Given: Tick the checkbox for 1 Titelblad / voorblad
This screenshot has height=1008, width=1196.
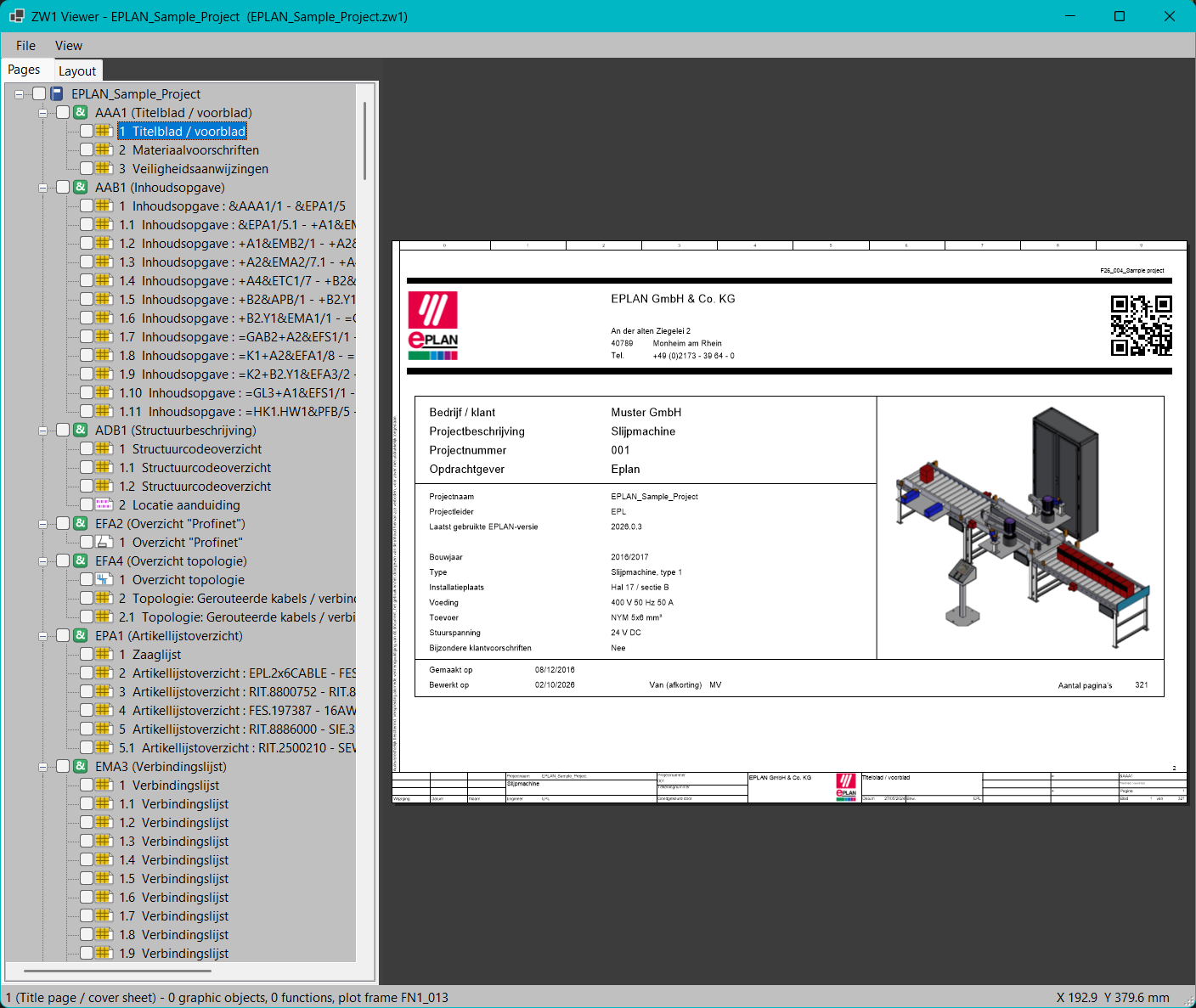Looking at the screenshot, I should [x=87, y=132].
